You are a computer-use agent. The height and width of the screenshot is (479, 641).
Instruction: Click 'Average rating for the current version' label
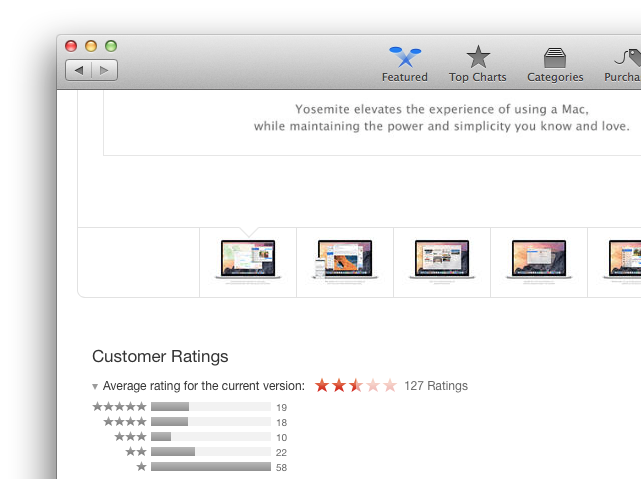coord(204,386)
